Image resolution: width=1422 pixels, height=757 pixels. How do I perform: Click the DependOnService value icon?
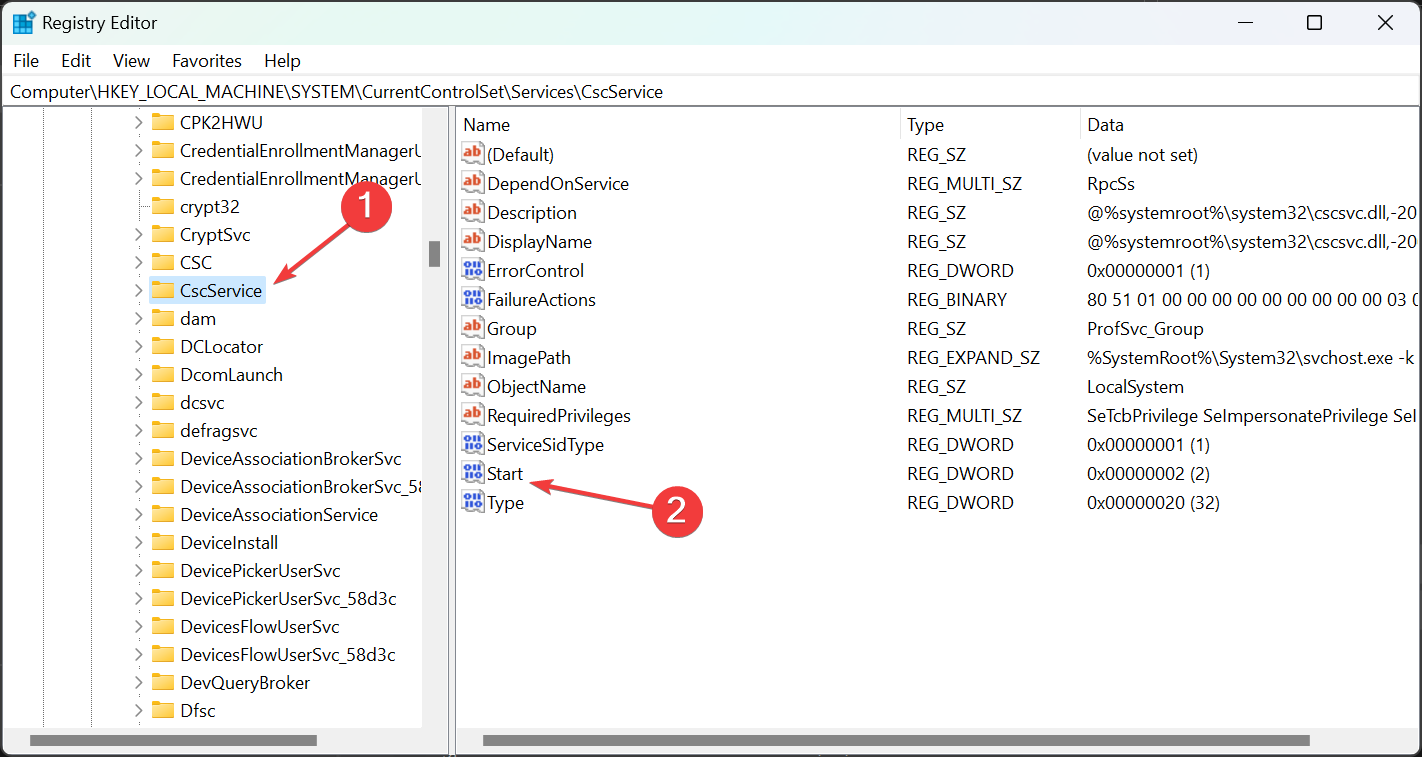[472, 183]
